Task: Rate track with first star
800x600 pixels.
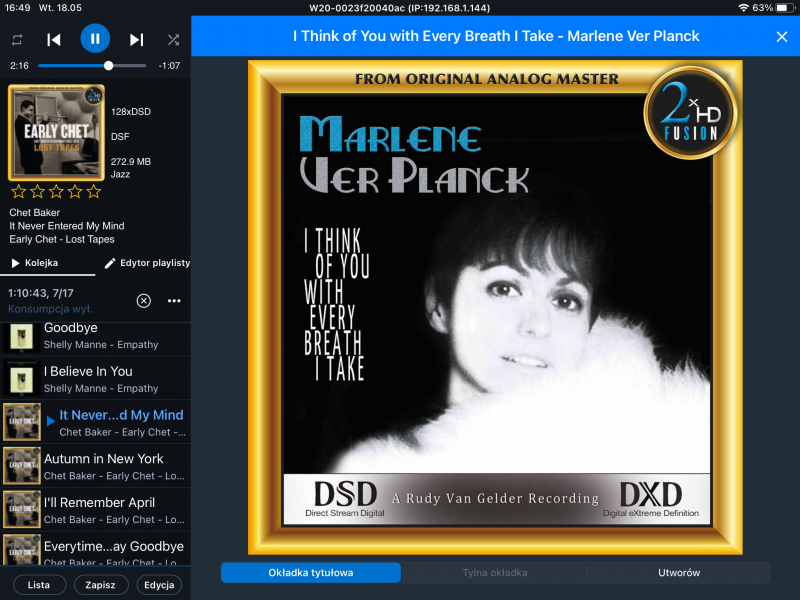Action: (x=19, y=192)
